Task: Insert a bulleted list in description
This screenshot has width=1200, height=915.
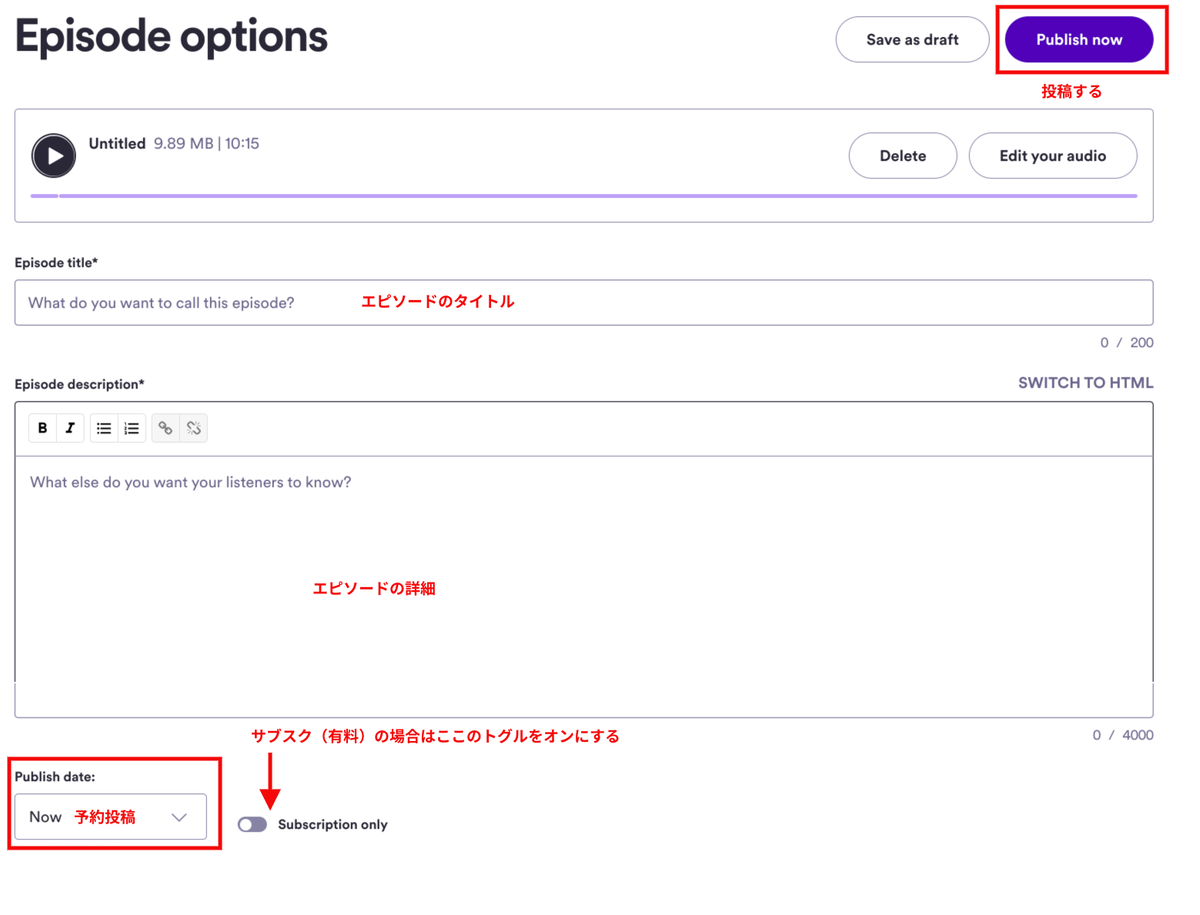Action: coord(104,428)
